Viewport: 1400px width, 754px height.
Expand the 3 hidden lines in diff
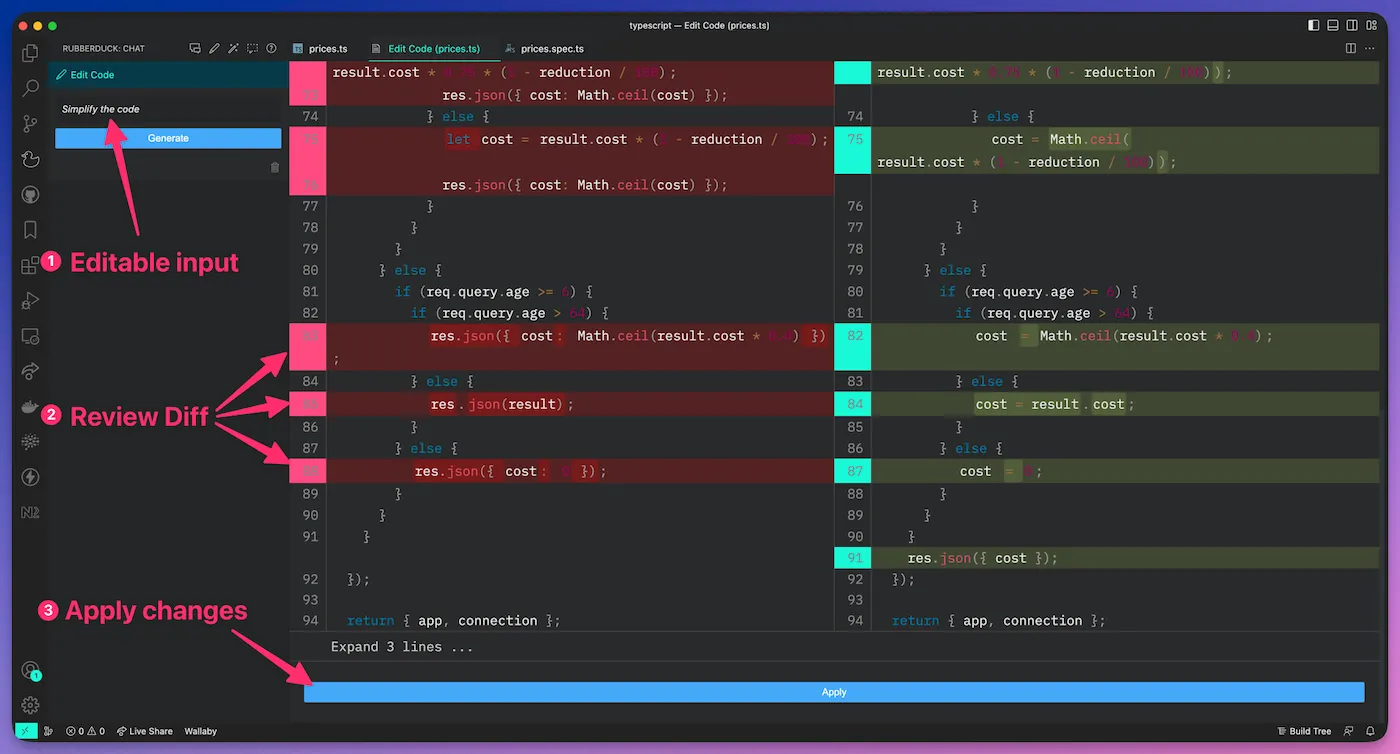(401, 647)
